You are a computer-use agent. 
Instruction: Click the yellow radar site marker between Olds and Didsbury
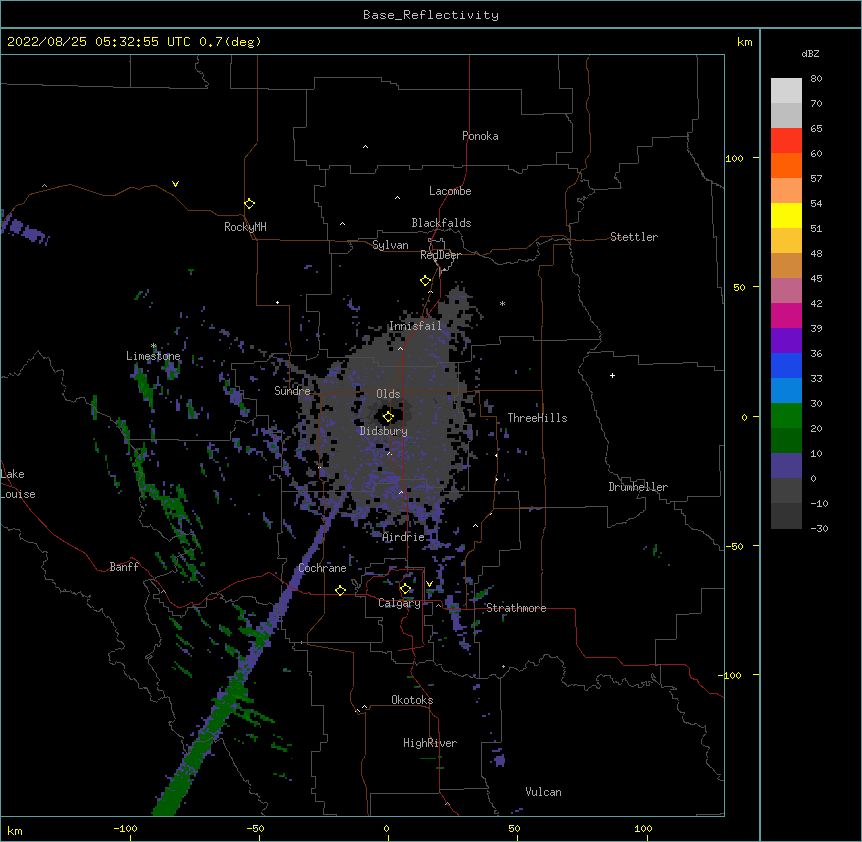click(388, 416)
